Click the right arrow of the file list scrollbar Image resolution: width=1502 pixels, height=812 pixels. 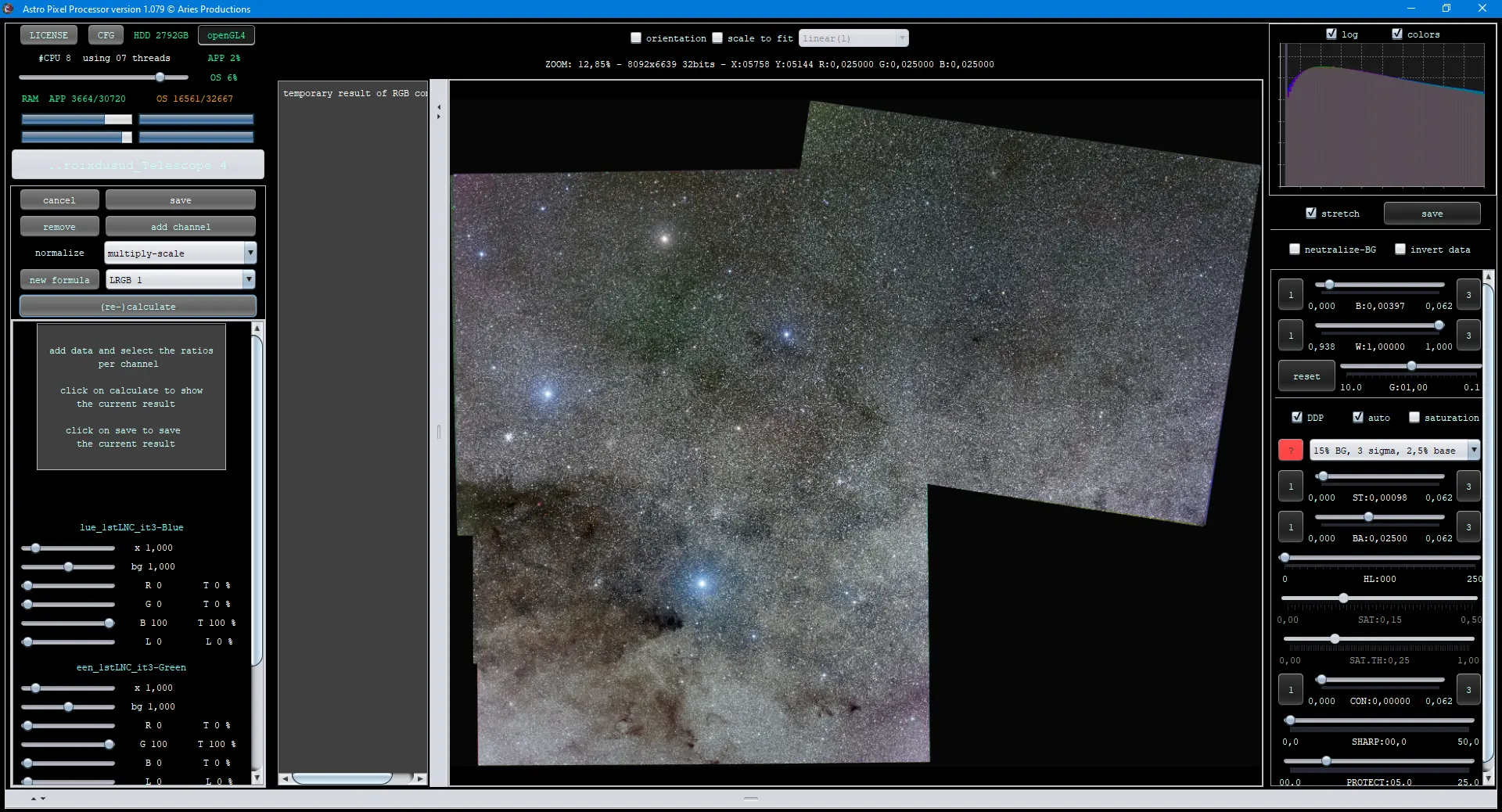pos(421,778)
